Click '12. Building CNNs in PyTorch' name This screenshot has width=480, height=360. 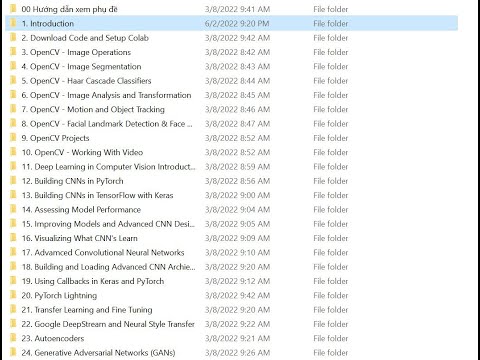coord(72,181)
